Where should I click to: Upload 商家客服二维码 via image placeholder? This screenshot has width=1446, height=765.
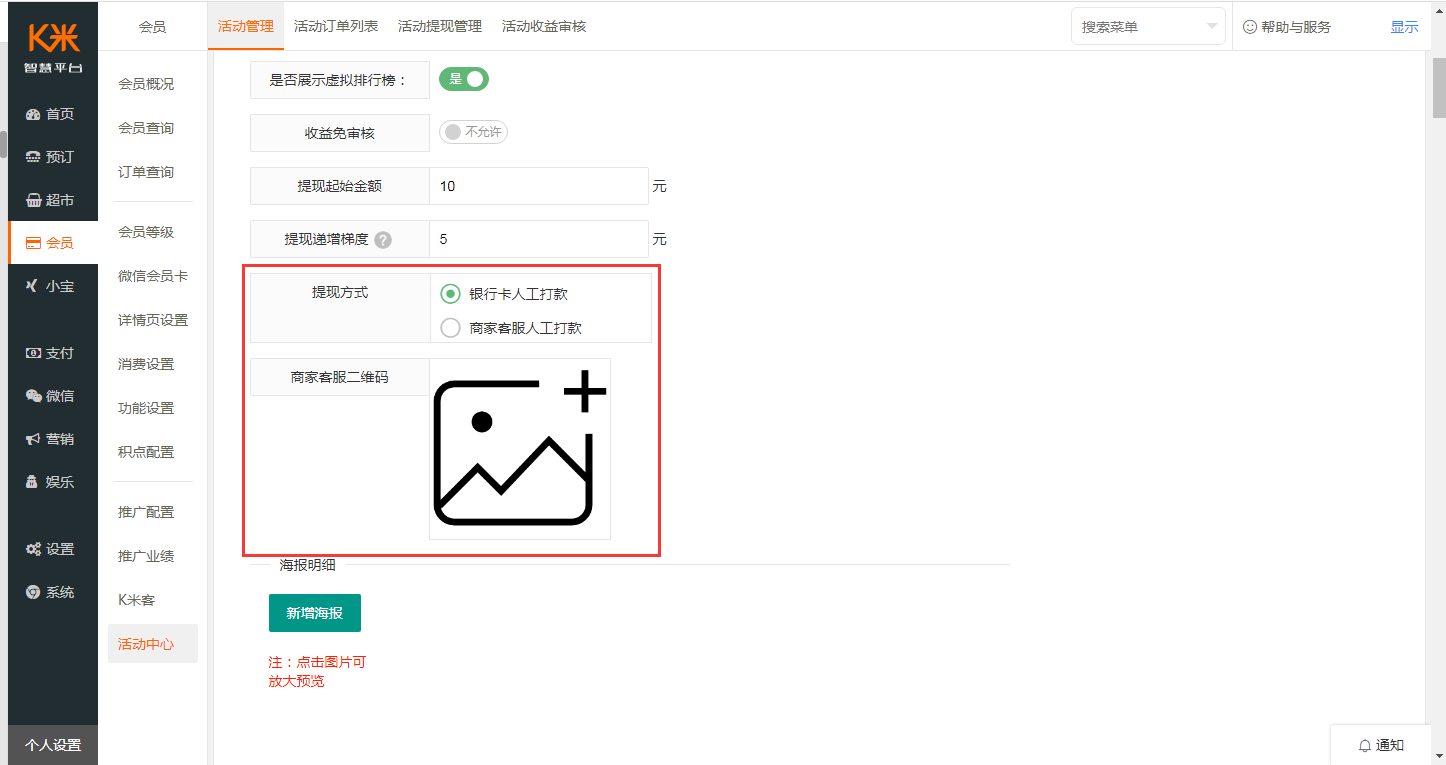(x=520, y=449)
